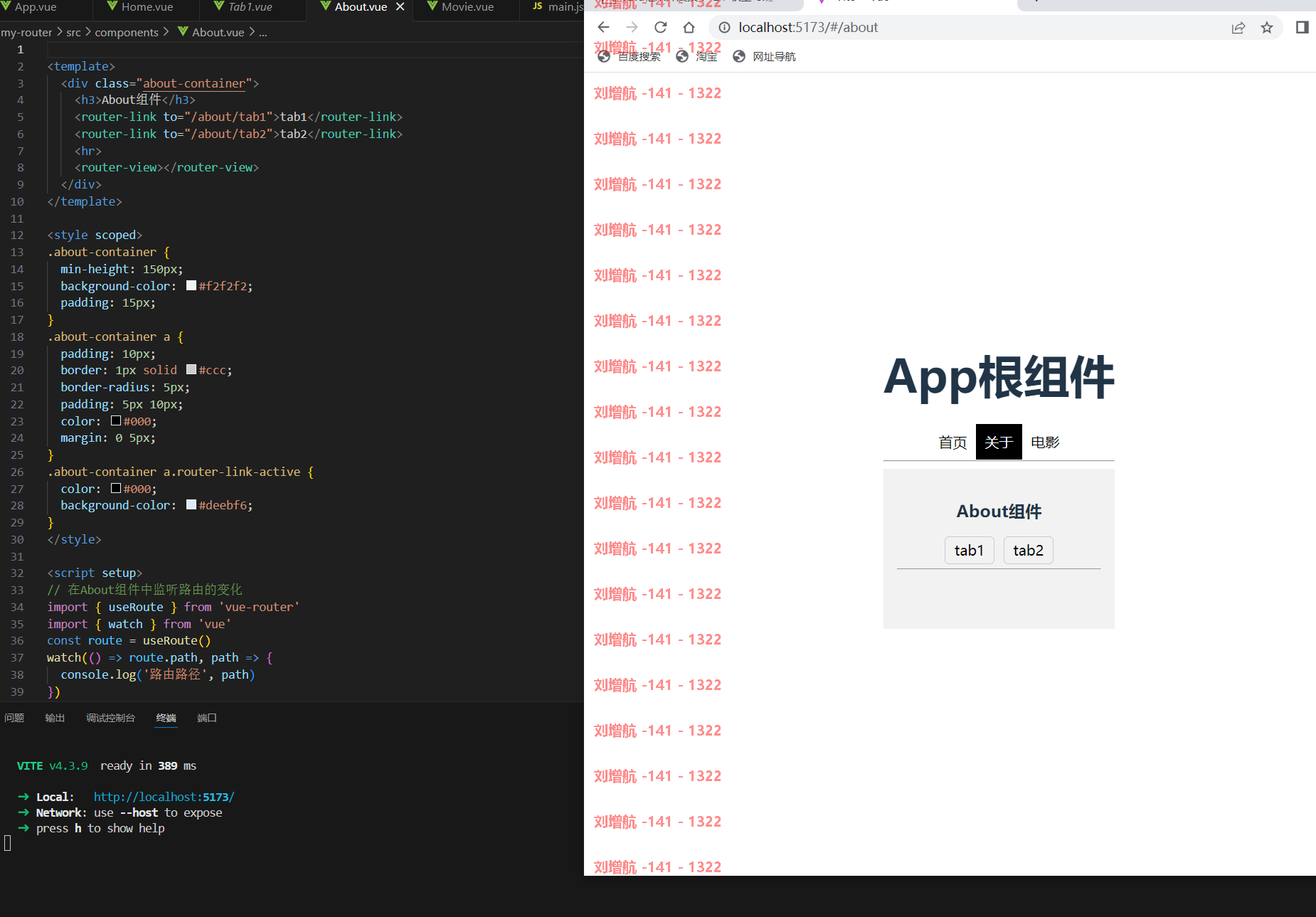Click line number 13 in gutter
This screenshot has height=917, width=1316.
point(17,252)
